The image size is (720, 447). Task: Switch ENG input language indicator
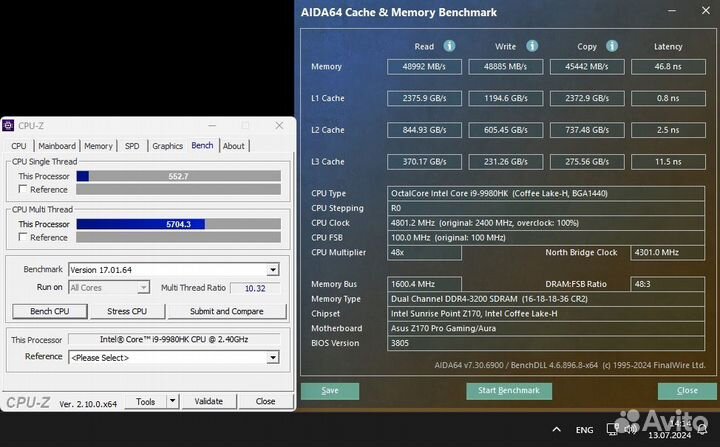[584, 430]
